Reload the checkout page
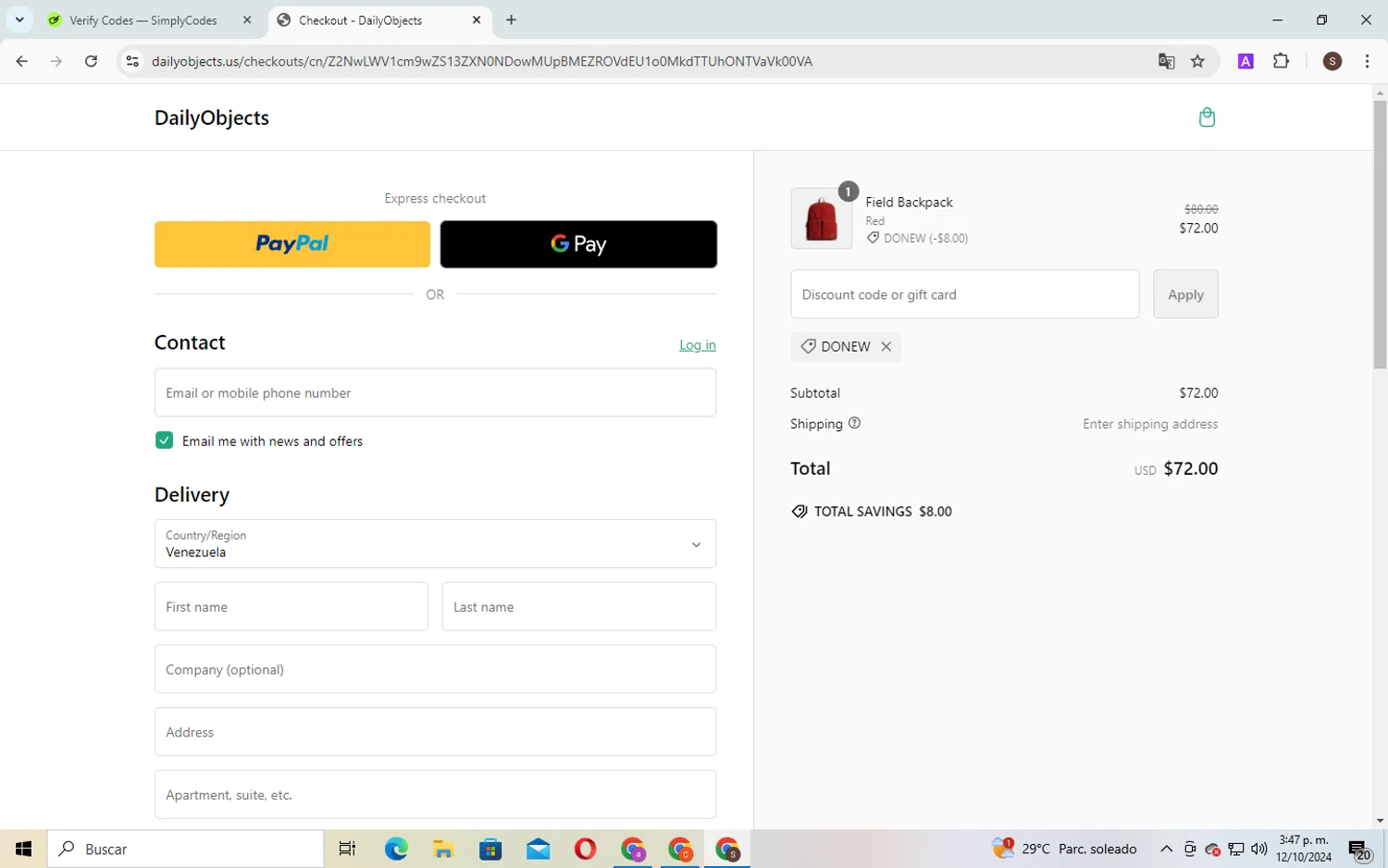This screenshot has height=868, width=1388. tap(91, 61)
